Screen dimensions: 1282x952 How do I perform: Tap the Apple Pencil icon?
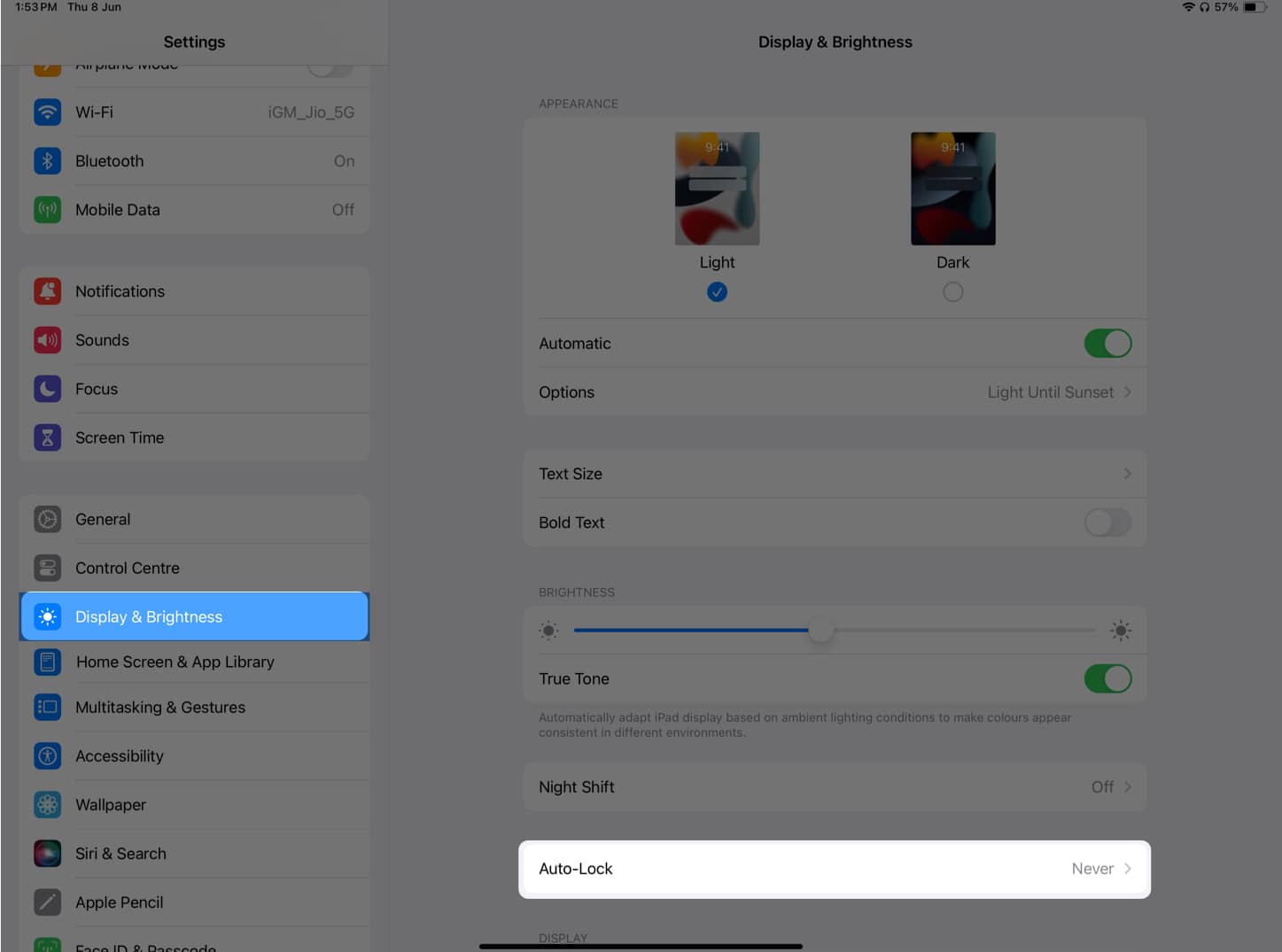click(x=47, y=902)
